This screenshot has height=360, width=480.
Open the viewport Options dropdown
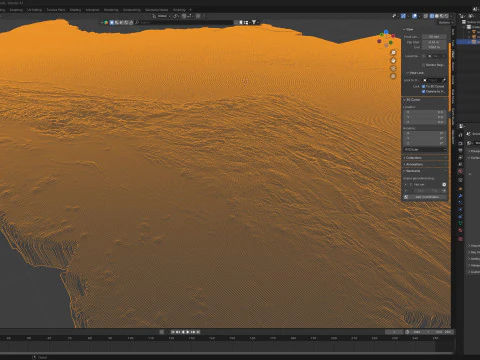tap(446, 22)
